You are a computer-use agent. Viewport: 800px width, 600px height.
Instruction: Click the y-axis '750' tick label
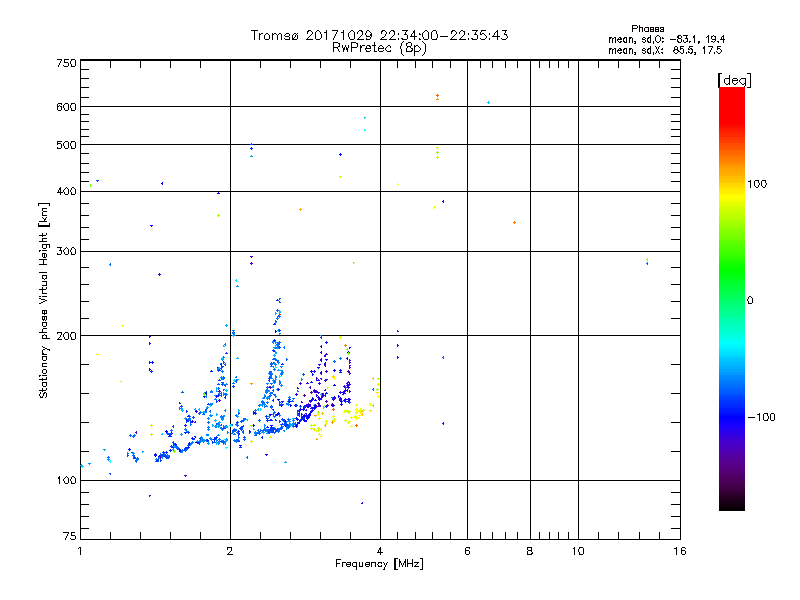66,63
